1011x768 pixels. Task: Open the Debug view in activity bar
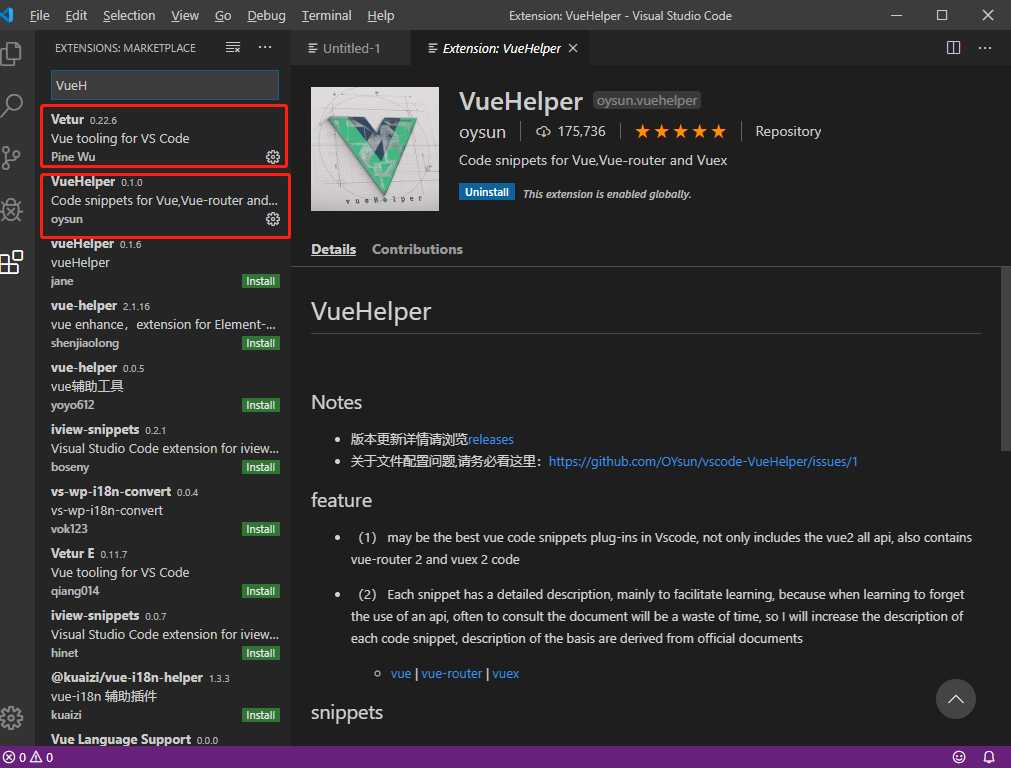(12, 210)
